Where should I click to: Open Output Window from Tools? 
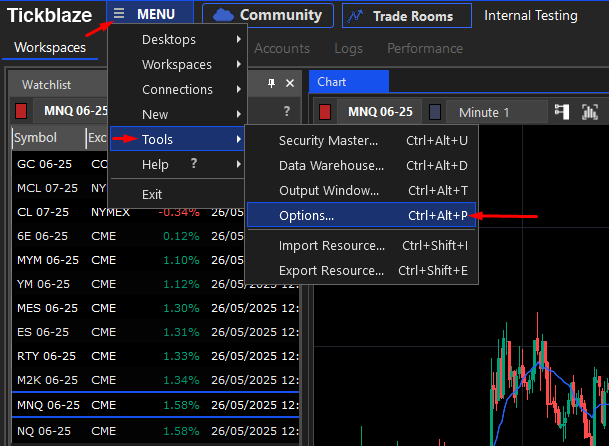coord(361,190)
